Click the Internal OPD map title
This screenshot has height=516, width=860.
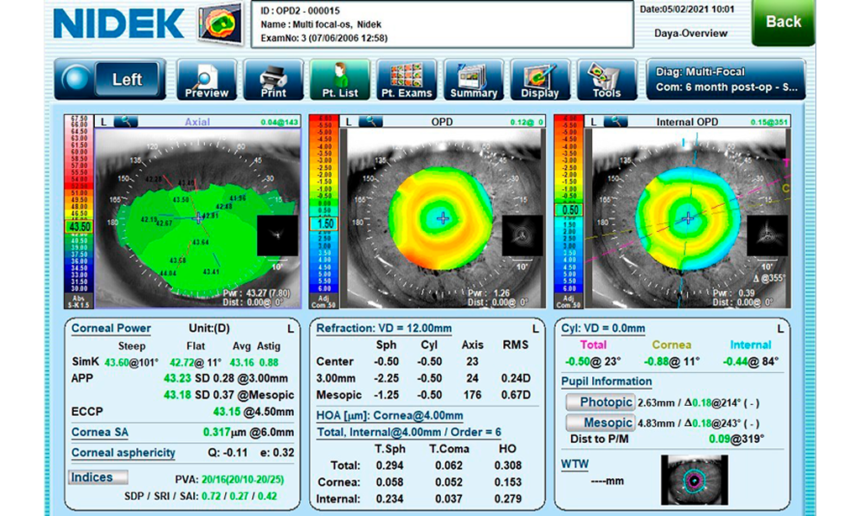coord(687,122)
